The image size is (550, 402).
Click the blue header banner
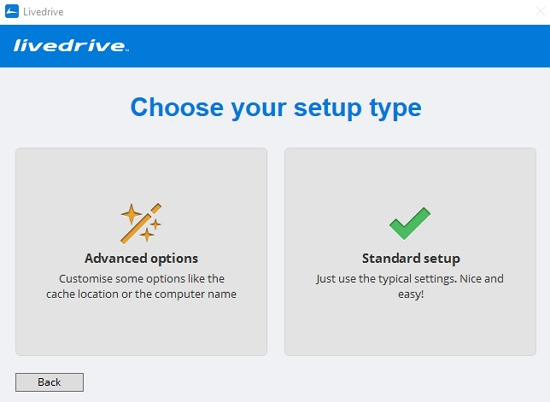pyautogui.click(x=275, y=46)
